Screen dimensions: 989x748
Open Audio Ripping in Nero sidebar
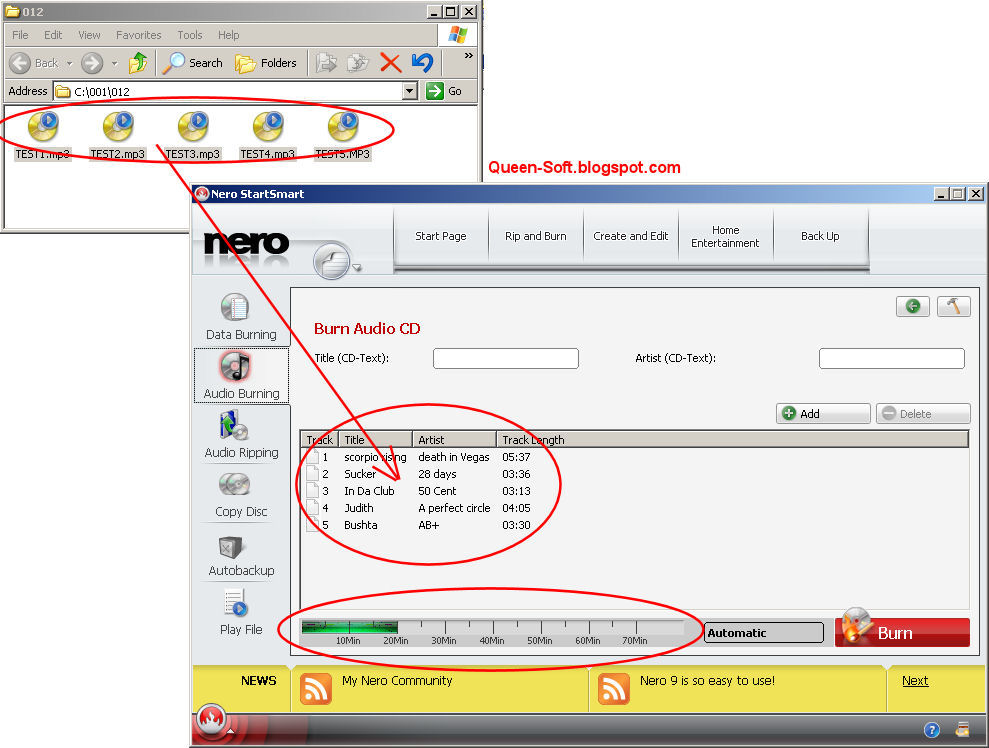(x=241, y=435)
